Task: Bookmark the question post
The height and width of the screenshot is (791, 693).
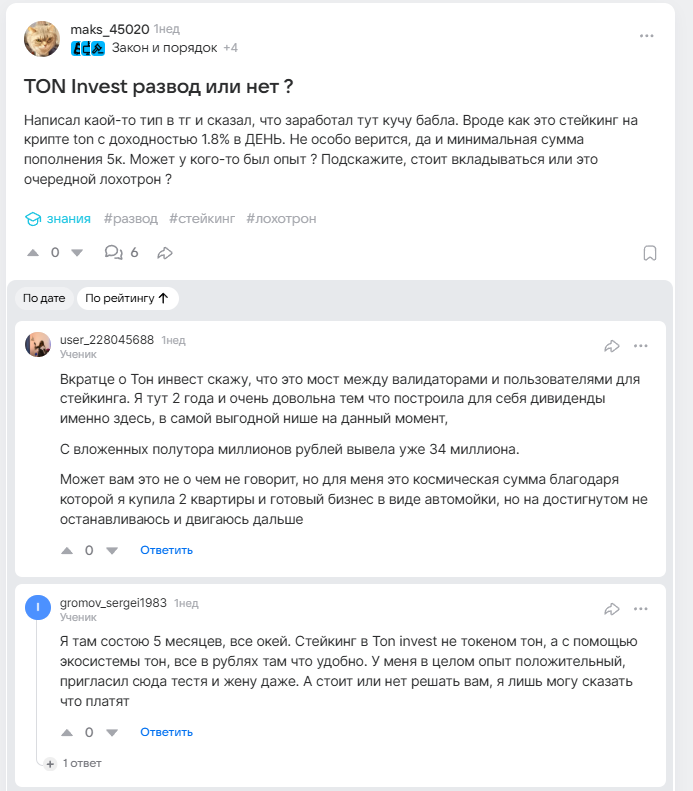Action: [649, 252]
